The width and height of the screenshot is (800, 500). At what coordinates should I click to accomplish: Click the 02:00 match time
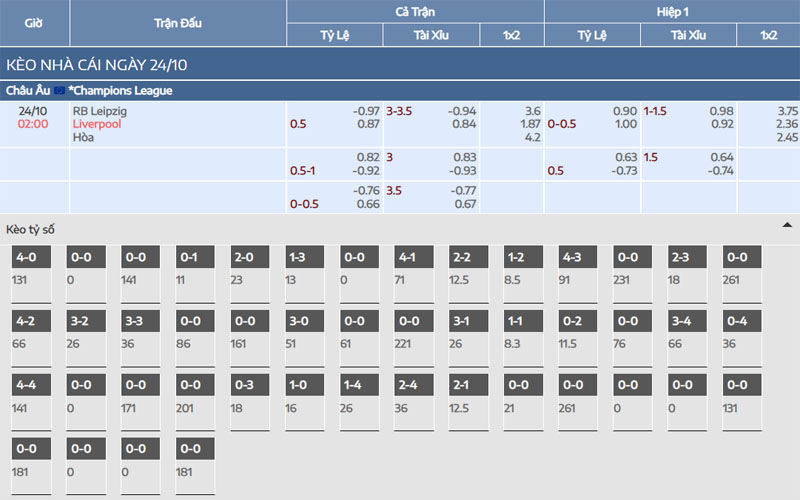coord(34,124)
